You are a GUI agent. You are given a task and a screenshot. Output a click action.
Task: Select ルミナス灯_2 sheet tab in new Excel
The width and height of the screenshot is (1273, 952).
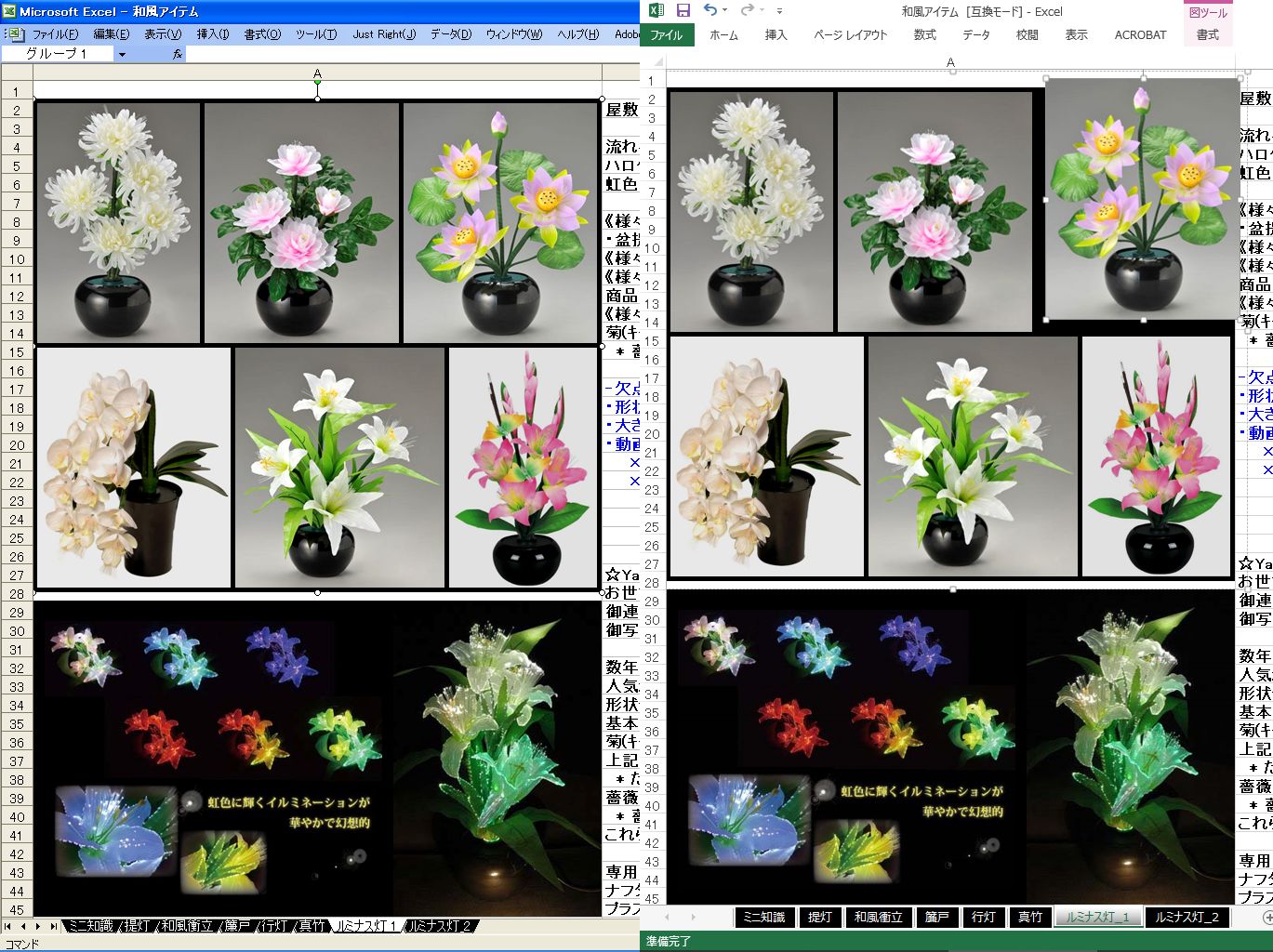click(1187, 917)
